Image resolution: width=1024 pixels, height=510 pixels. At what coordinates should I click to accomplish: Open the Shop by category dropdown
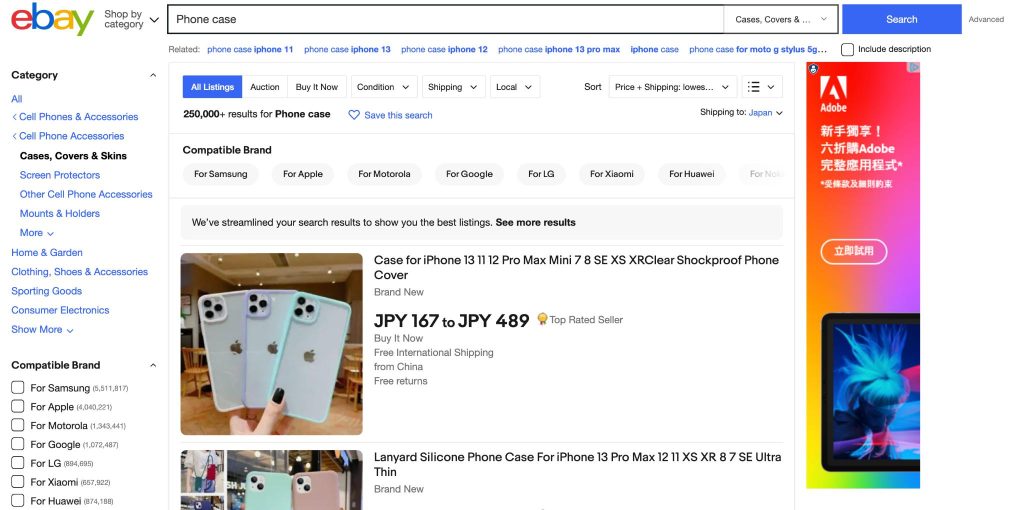pos(131,19)
